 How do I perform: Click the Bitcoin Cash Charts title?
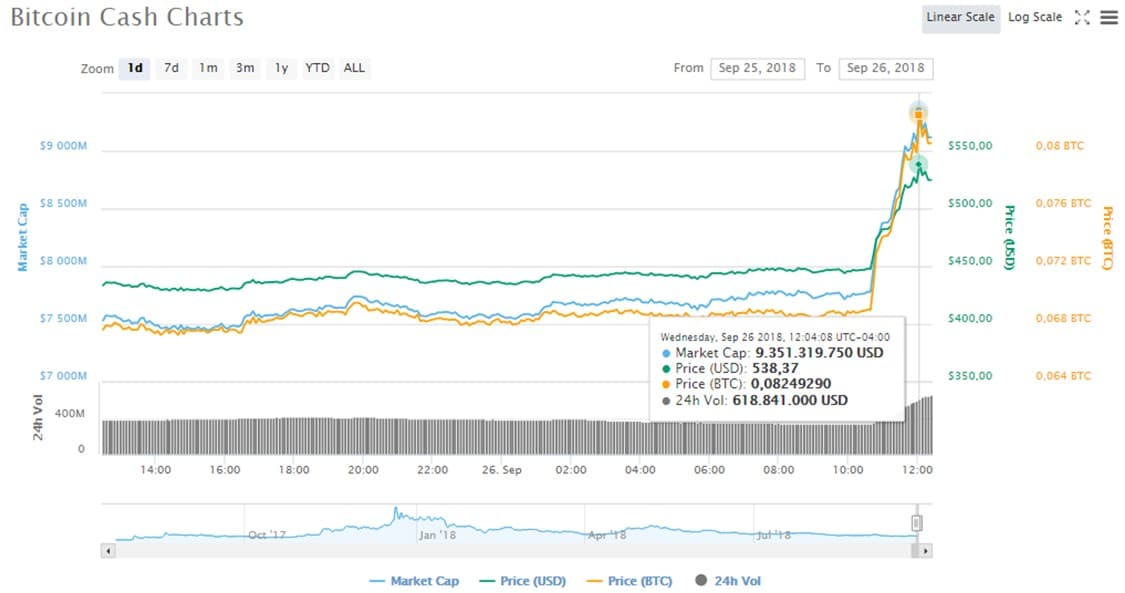[x=127, y=17]
